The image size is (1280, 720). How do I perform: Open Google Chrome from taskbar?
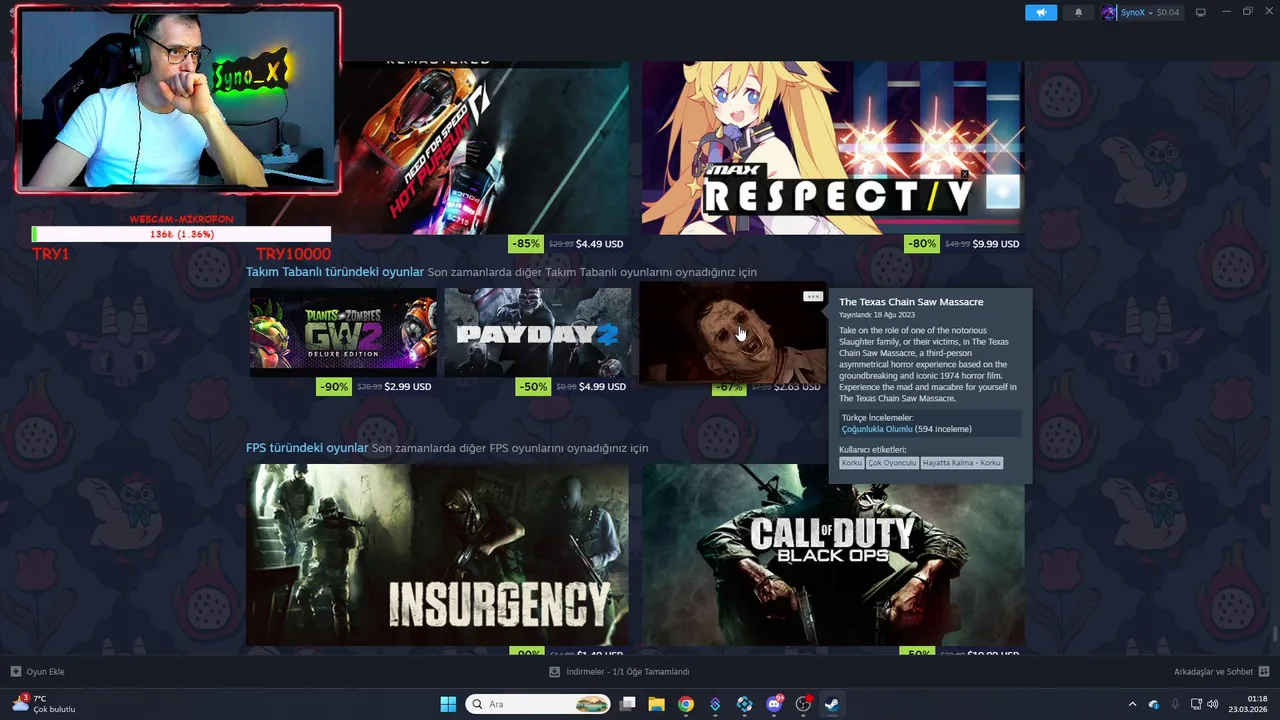pos(686,704)
